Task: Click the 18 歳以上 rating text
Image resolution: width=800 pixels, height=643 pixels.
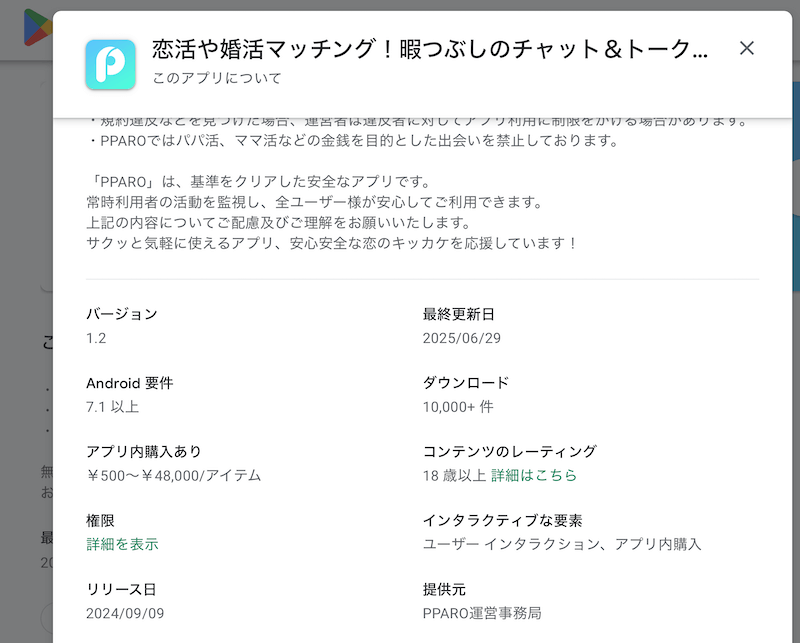Action: (x=454, y=475)
